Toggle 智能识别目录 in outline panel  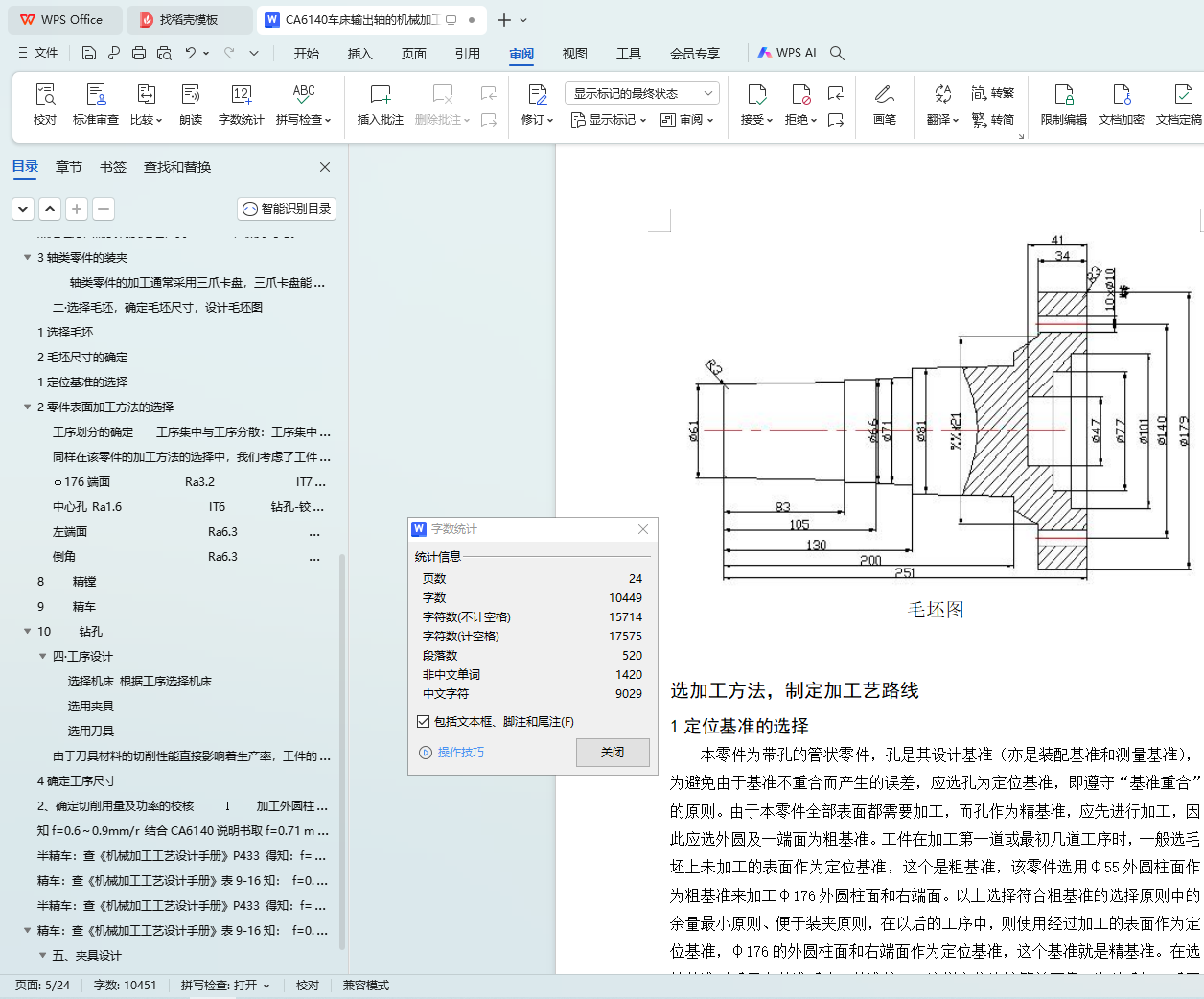287,209
